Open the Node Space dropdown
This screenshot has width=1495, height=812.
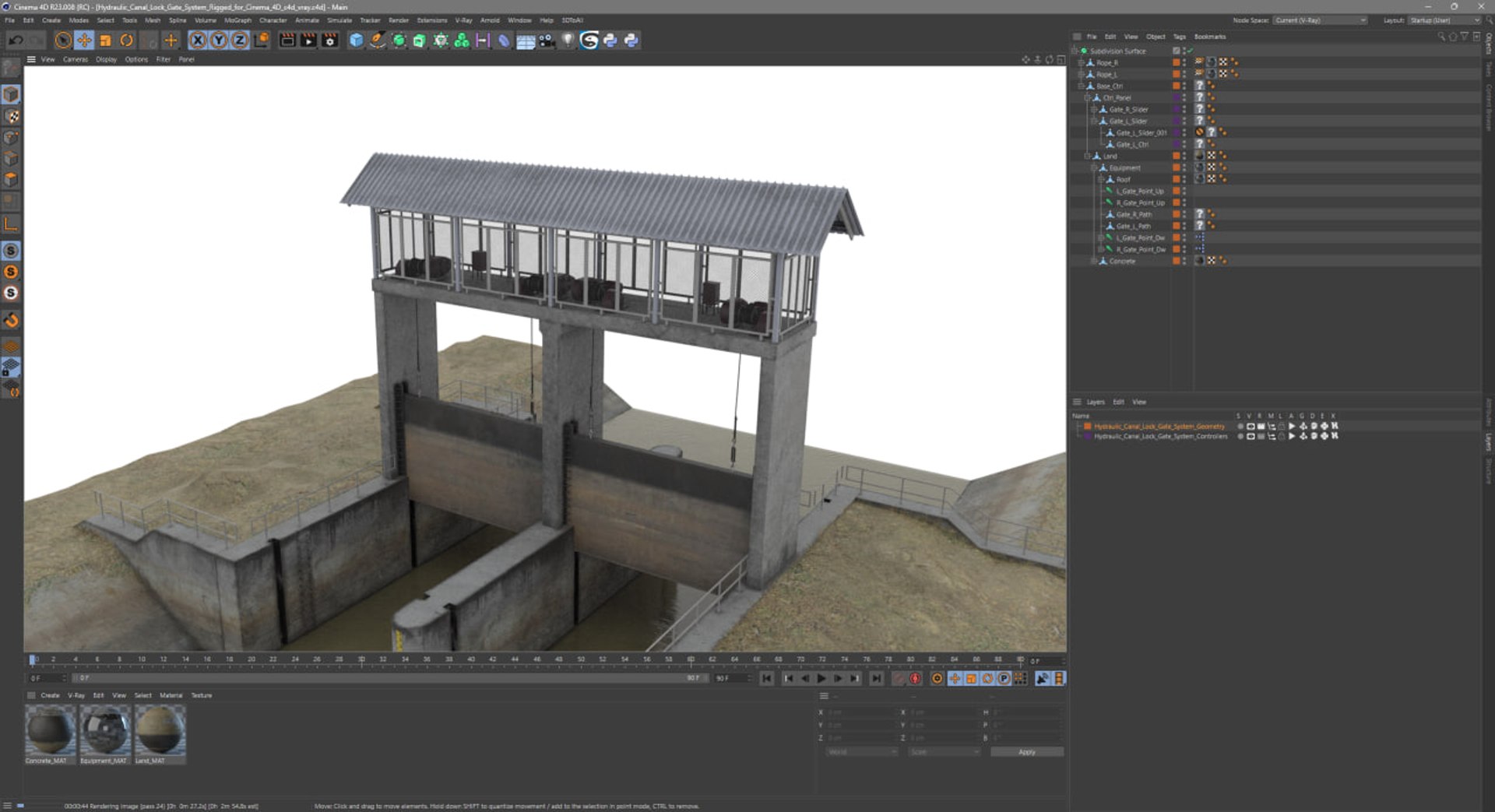pos(1320,20)
